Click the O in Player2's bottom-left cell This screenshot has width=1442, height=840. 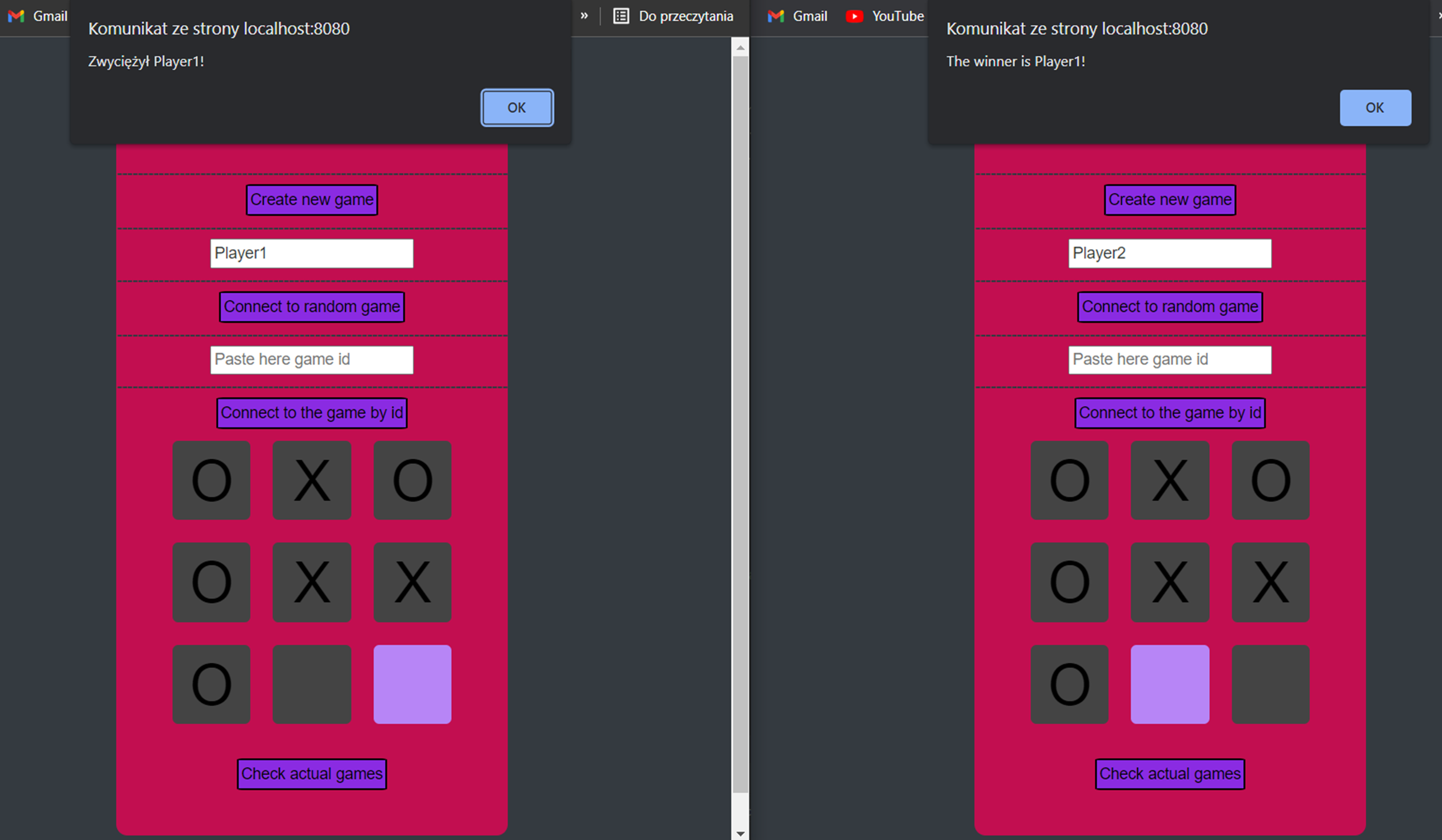tap(1069, 684)
